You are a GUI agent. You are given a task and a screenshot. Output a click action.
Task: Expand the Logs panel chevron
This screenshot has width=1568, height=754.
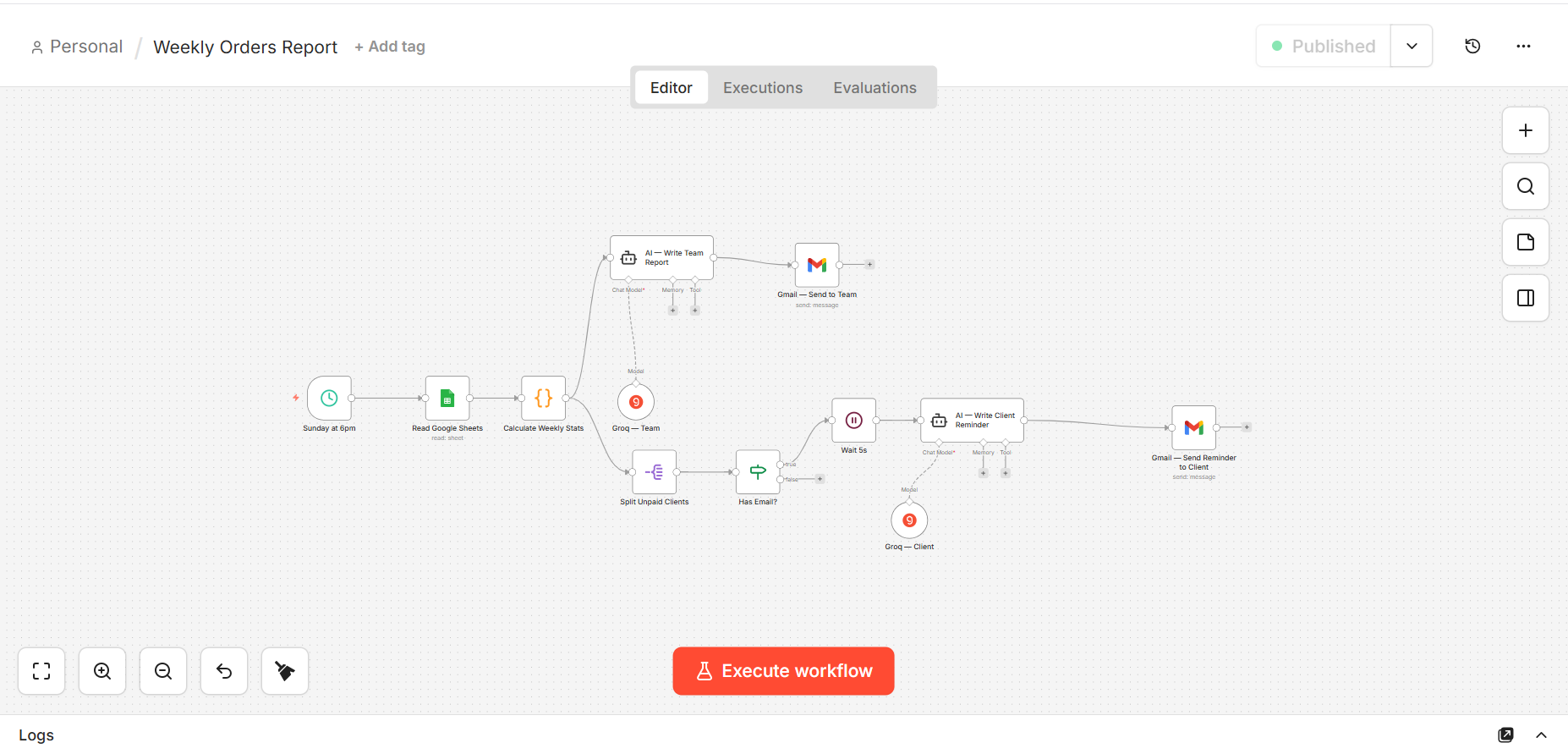coord(1541,735)
